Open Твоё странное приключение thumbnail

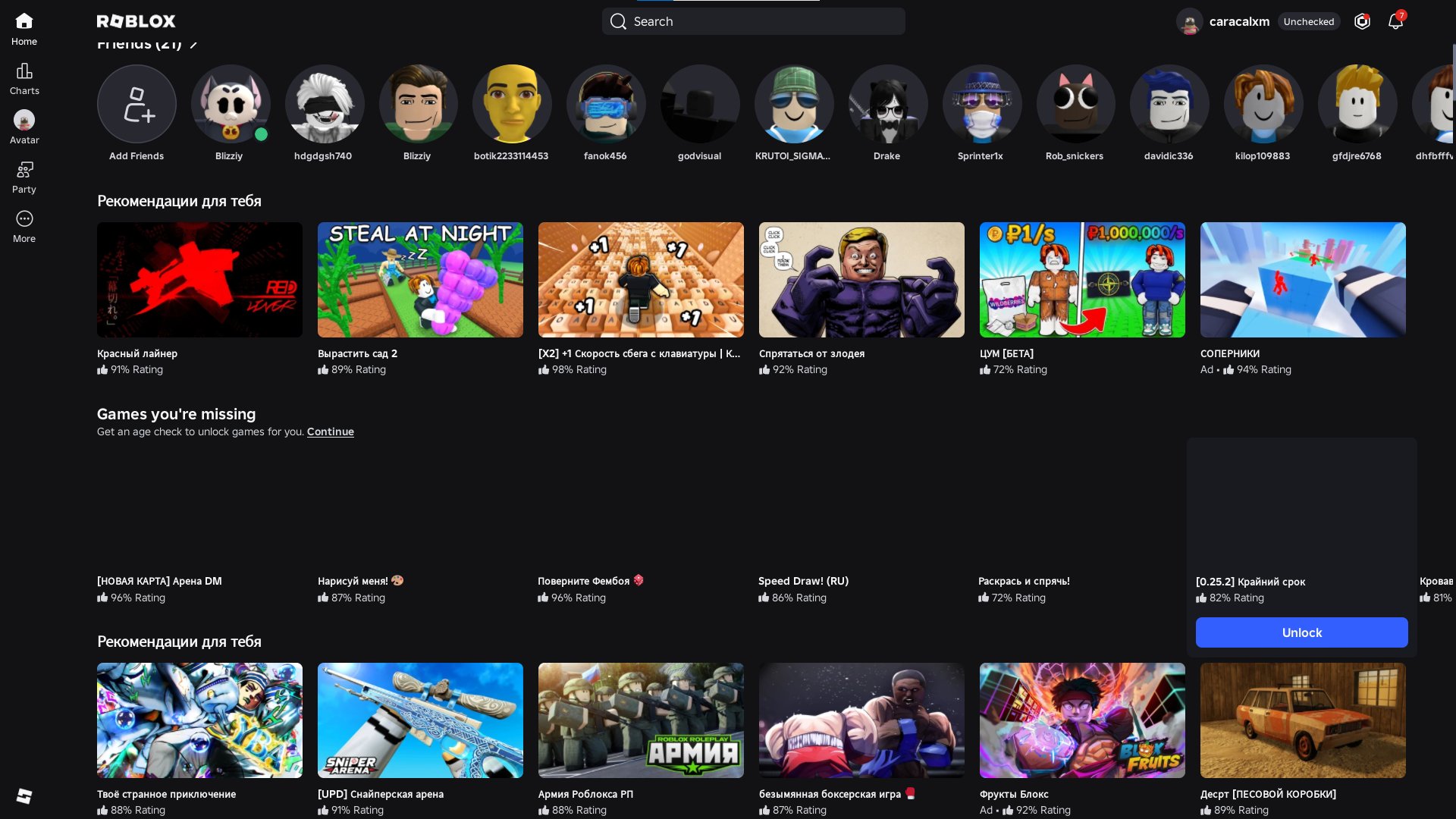[x=199, y=720]
